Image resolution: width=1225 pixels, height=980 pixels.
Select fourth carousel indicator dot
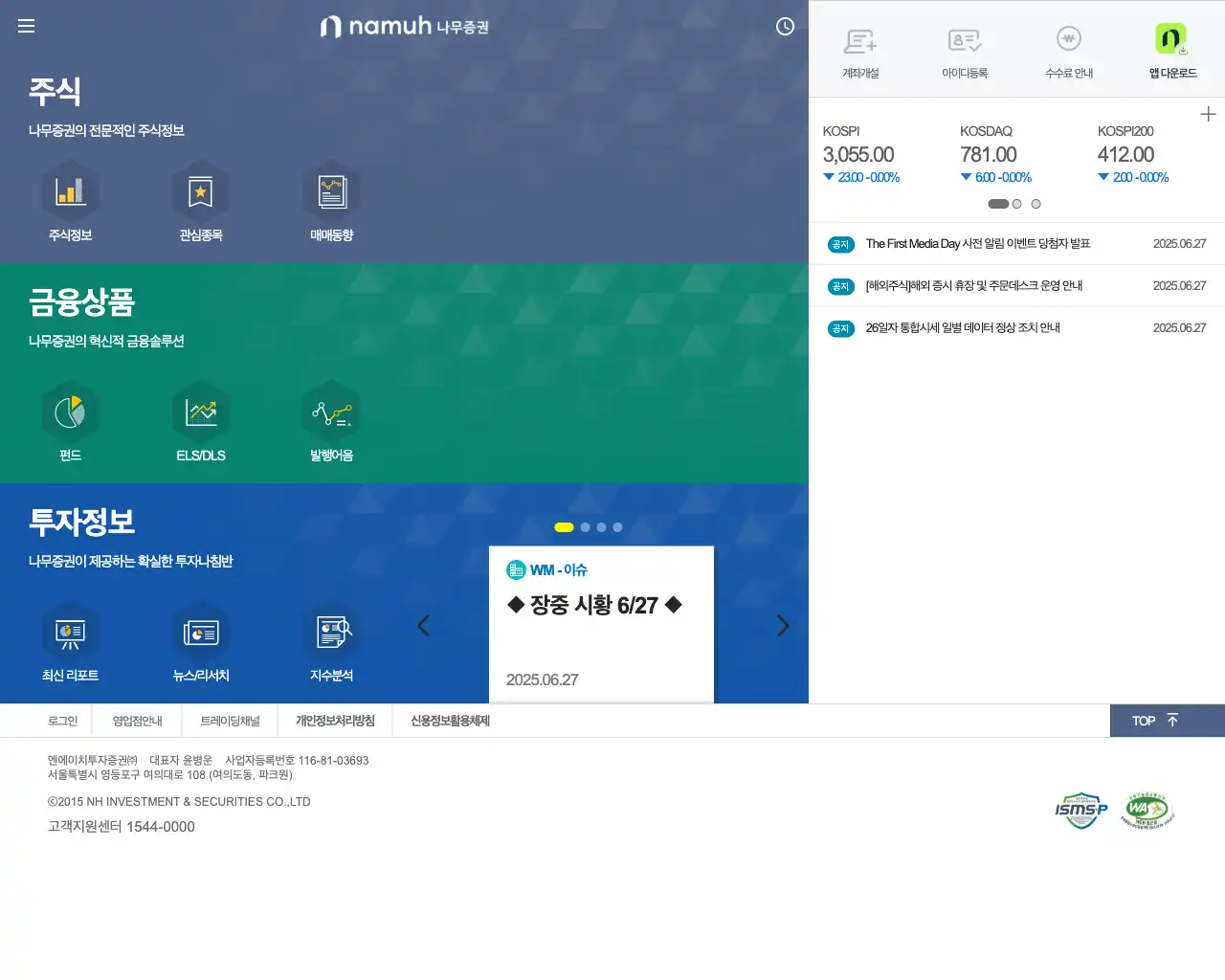[617, 527]
